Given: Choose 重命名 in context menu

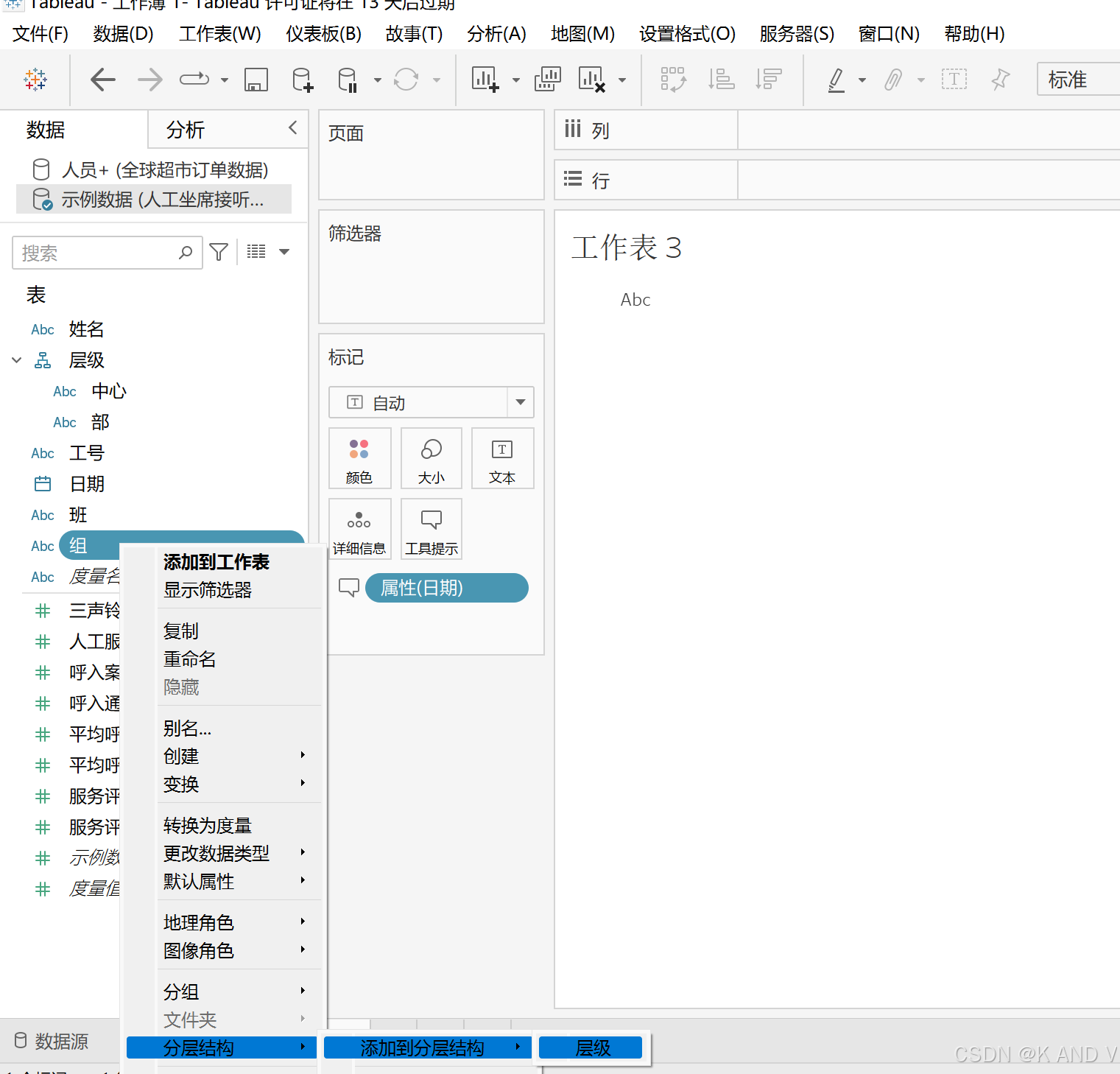Looking at the screenshot, I should (x=190, y=659).
